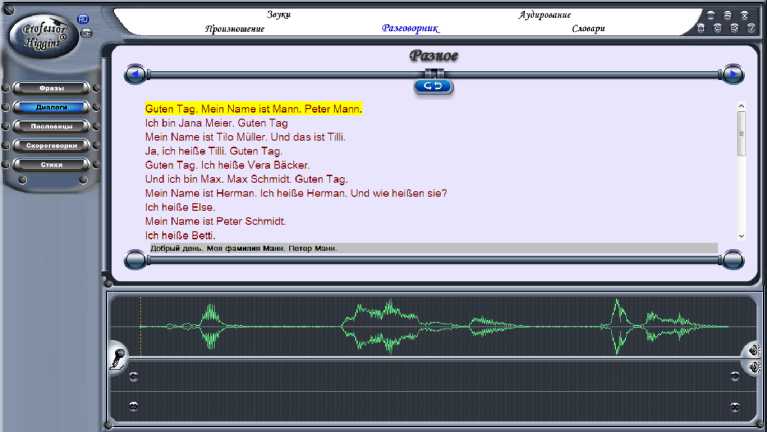Click the dialogue list scroll-down arrow

point(741,236)
